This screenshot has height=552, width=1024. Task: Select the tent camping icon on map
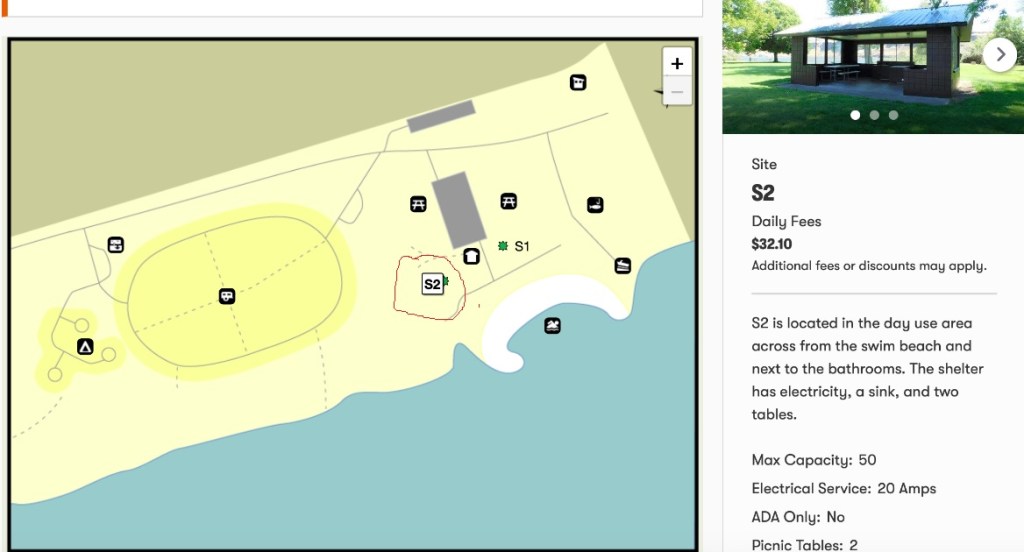[x=85, y=347]
